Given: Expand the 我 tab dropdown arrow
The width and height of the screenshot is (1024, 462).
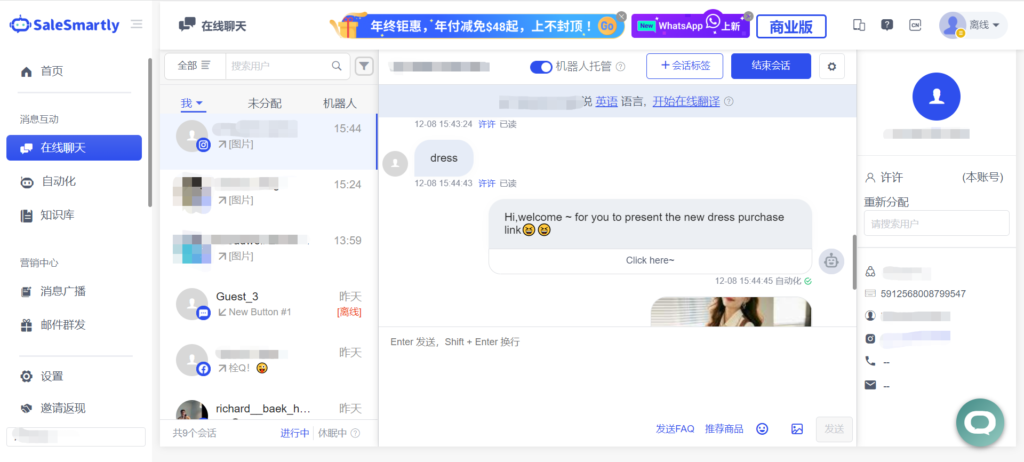Looking at the screenshot, I should [x=200, y=103].
